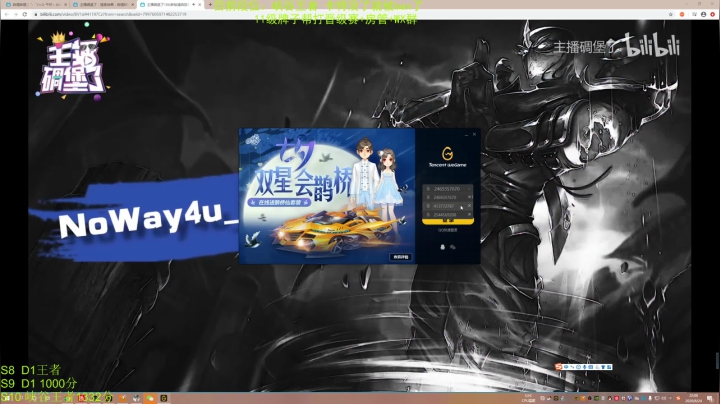Click the volume speaker icon in system tray
The width and height of the screenshot is (720, 404).
click(x=664, y=398)
